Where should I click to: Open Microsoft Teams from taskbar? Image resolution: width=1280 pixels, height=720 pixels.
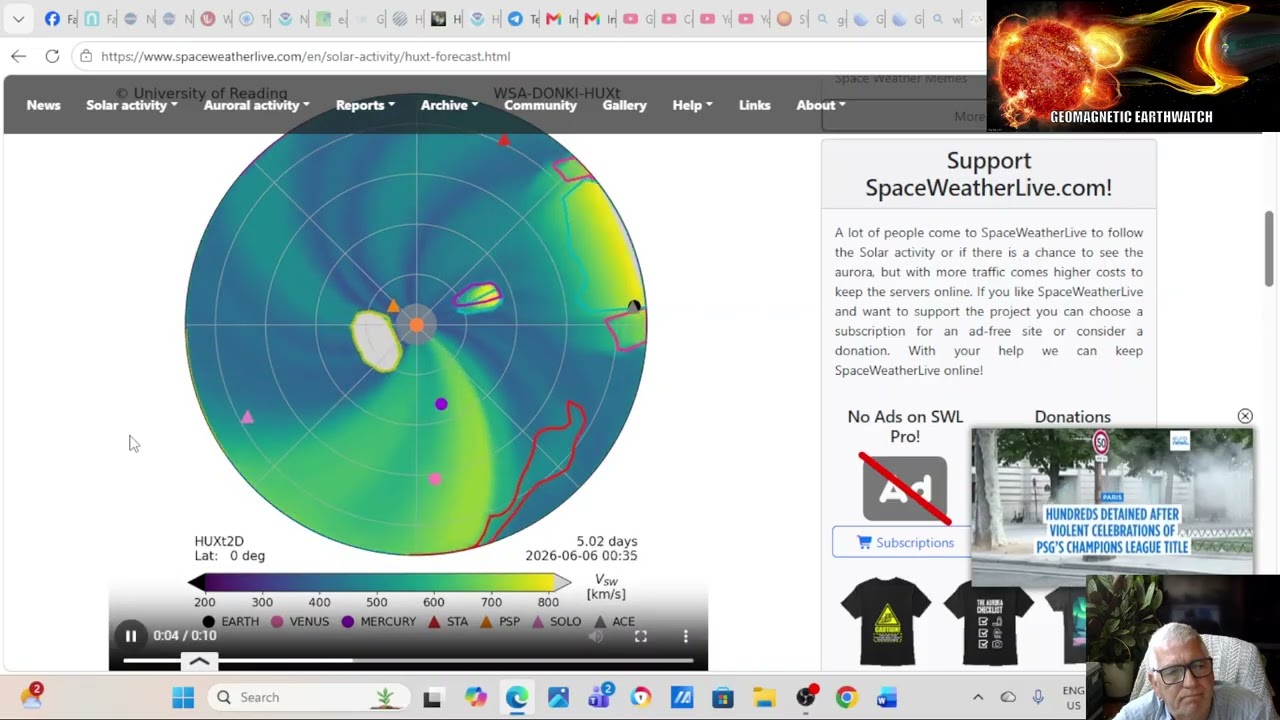click(x=599, y=697)
